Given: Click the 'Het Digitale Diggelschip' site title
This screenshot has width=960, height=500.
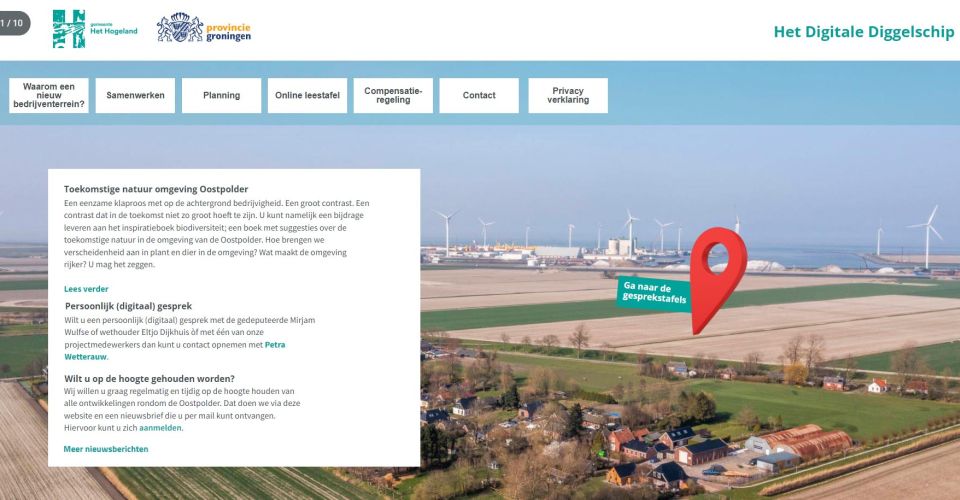Looking at the screenshot, I should 863,32.
